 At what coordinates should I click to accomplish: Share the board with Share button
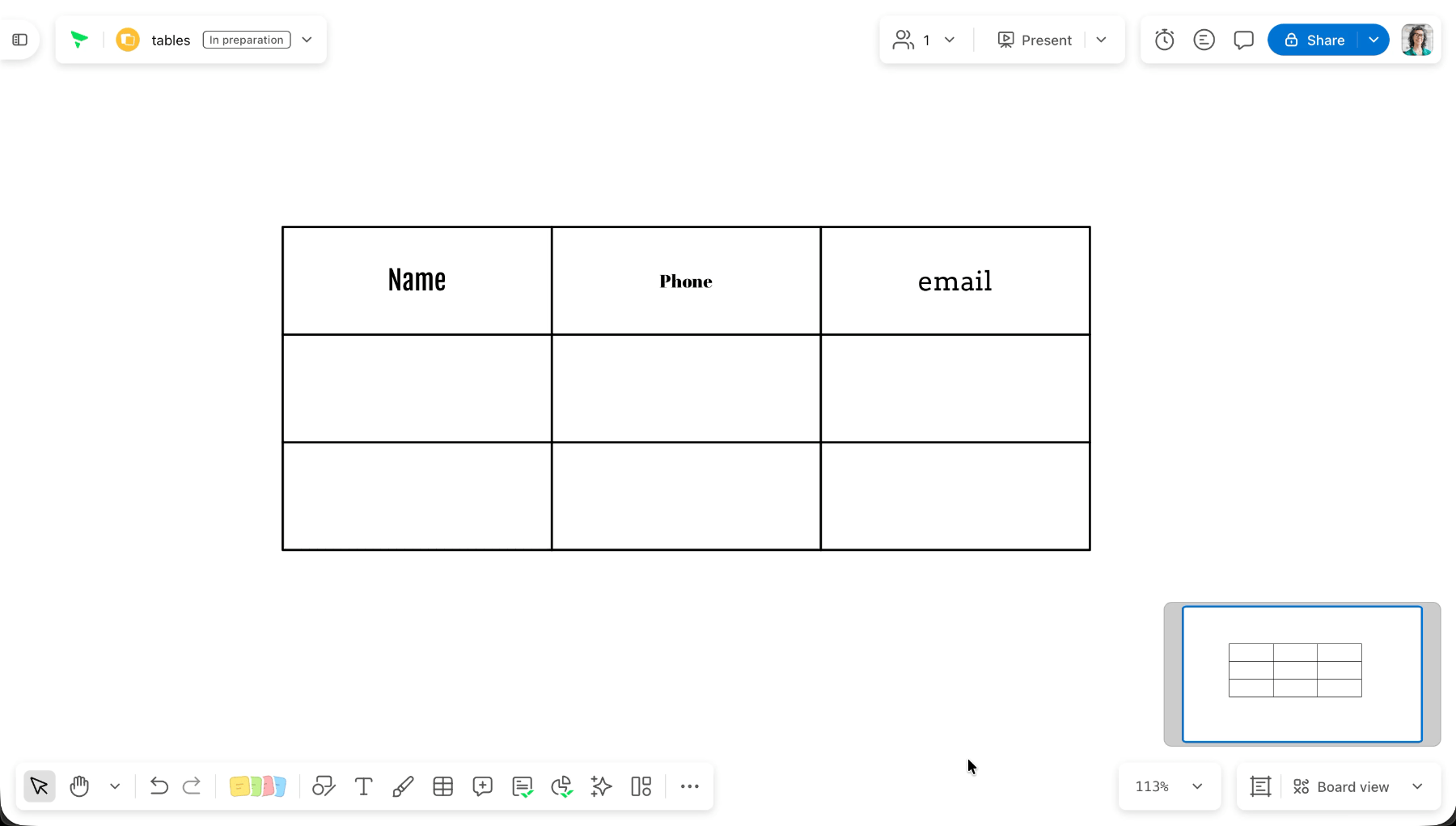[1314, 40]
